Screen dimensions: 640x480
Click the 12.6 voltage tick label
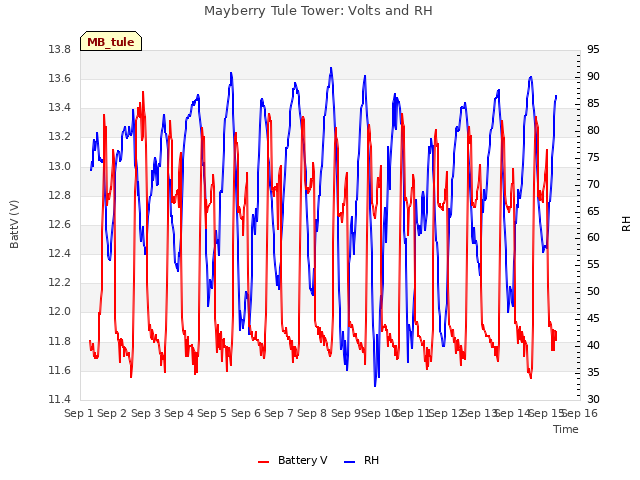click(60, 224)
